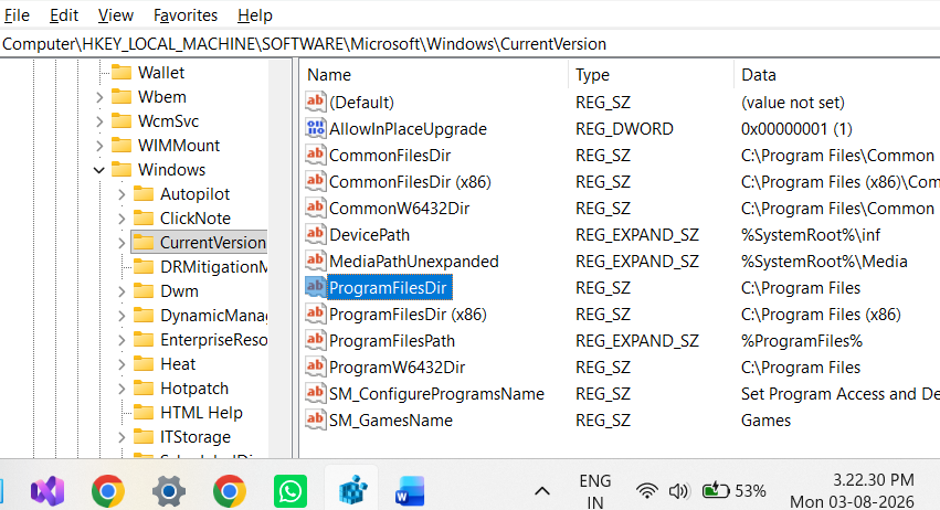Image resolution: width=940 pixels, height=510 pixels.
Task: Select the DRMitigation tree key
Action: click(213, 267)
